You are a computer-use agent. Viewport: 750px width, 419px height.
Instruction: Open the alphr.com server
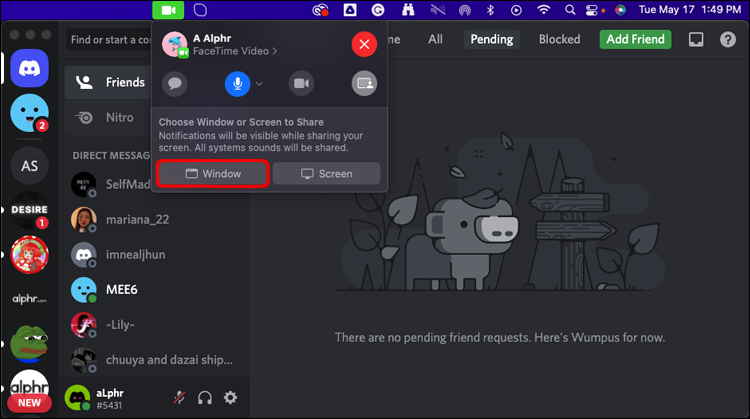pyautogui.click(x=30, y=299)
